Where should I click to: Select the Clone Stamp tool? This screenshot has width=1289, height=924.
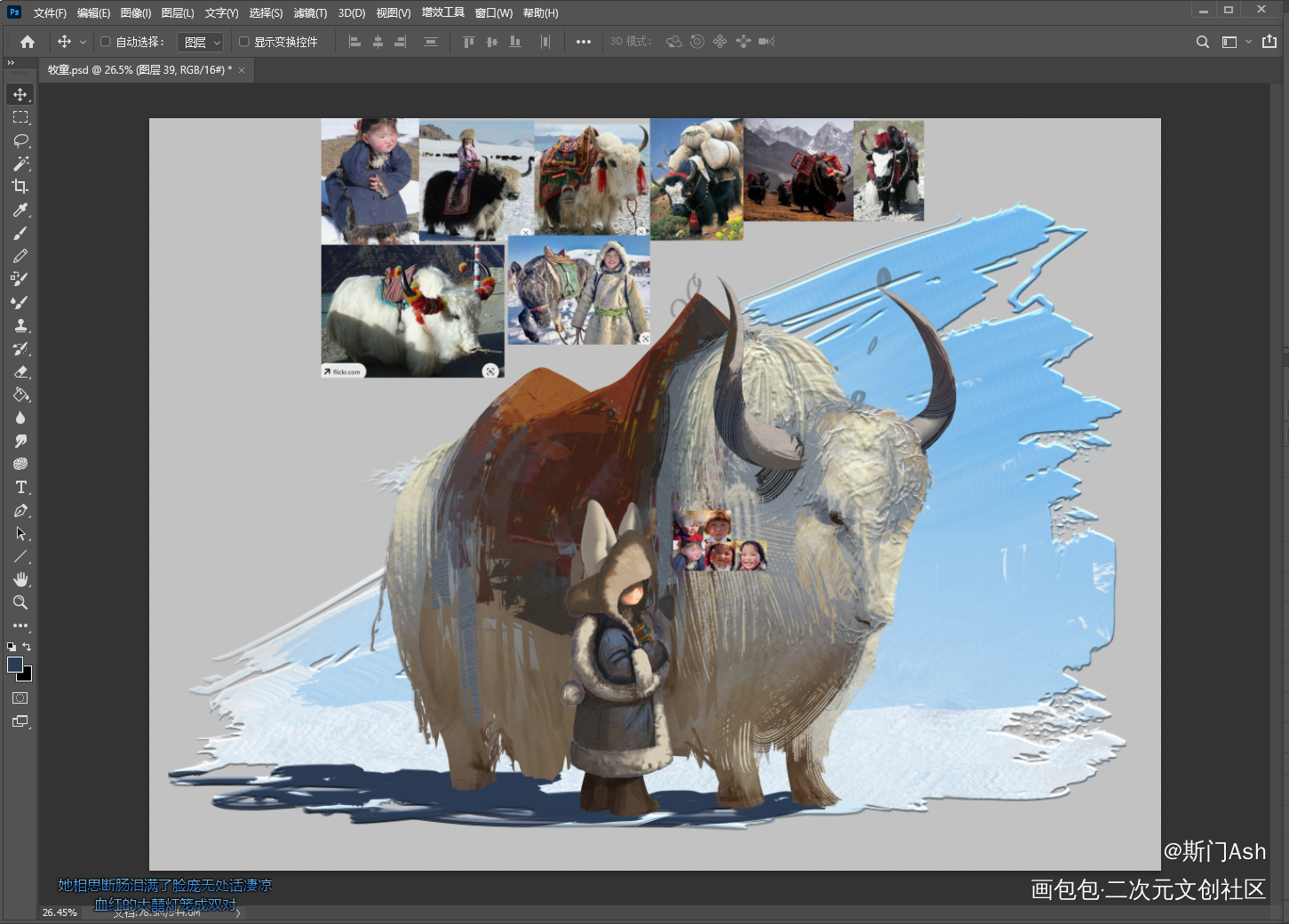tap(20, 325)
